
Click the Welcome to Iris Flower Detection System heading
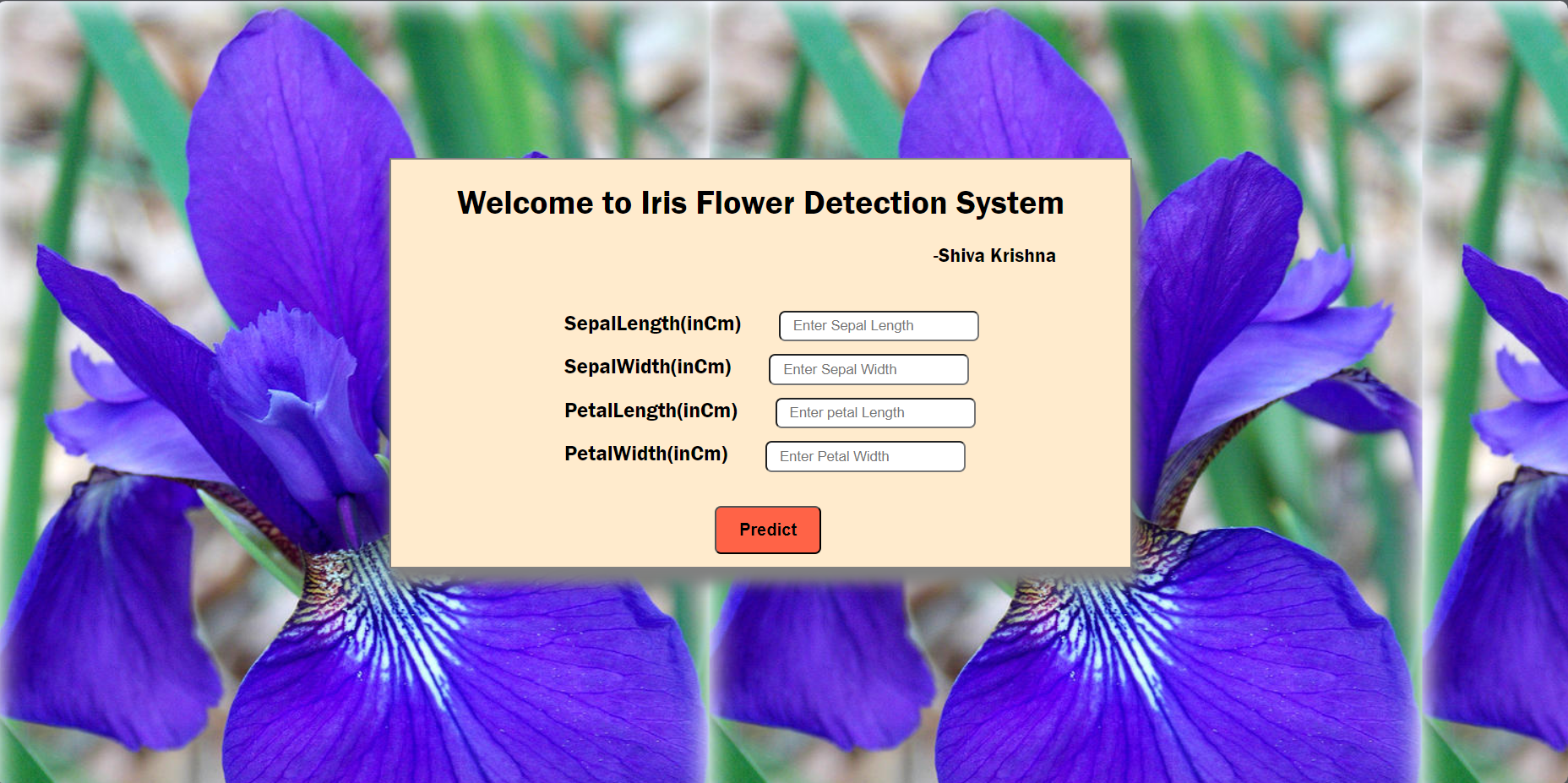tap(760, 203)
